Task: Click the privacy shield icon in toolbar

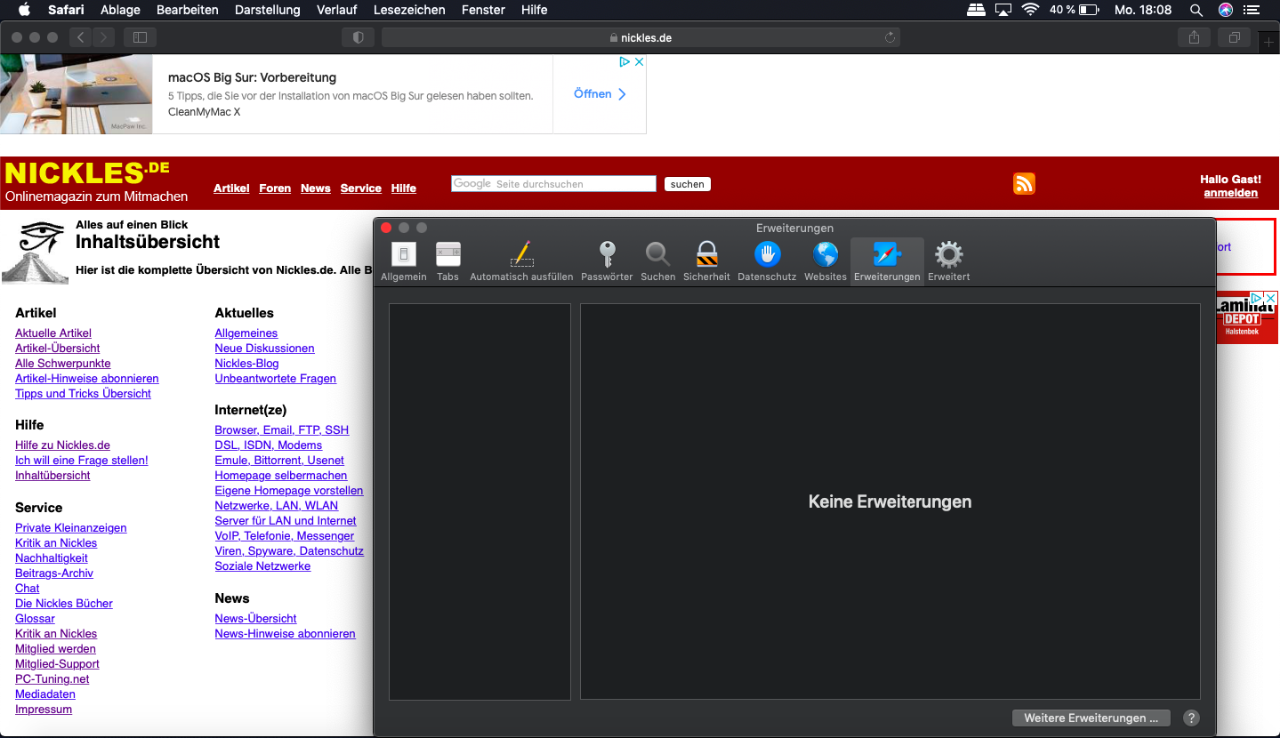Action: (x=358, y=37)
